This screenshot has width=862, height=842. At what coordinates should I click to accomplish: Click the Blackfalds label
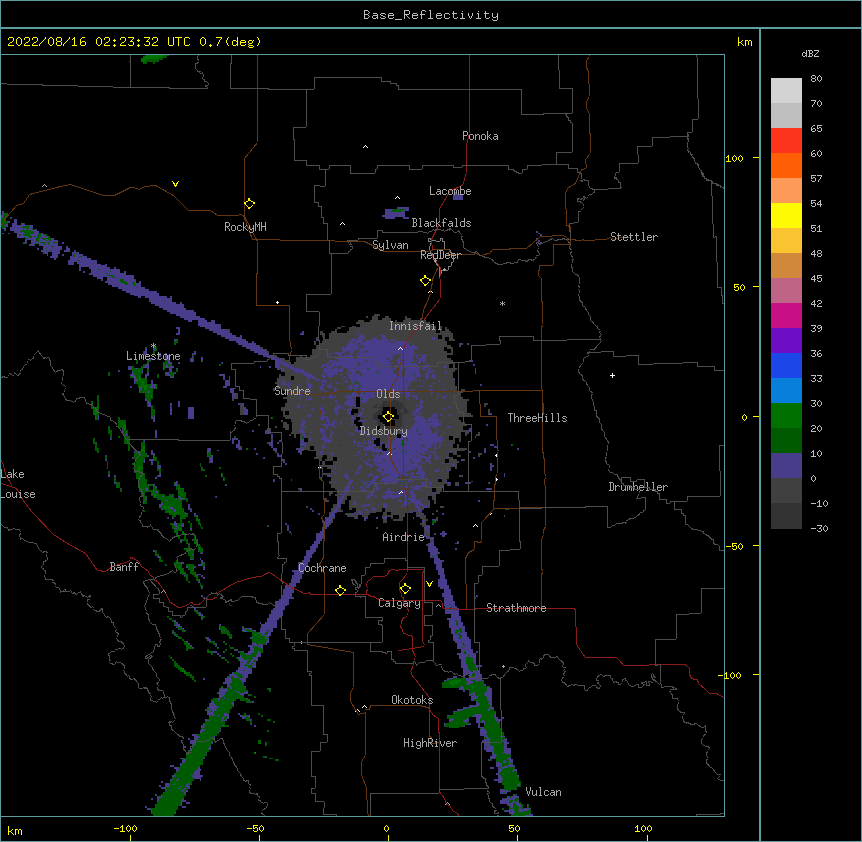pyautogui.click(x=441, y=223)
